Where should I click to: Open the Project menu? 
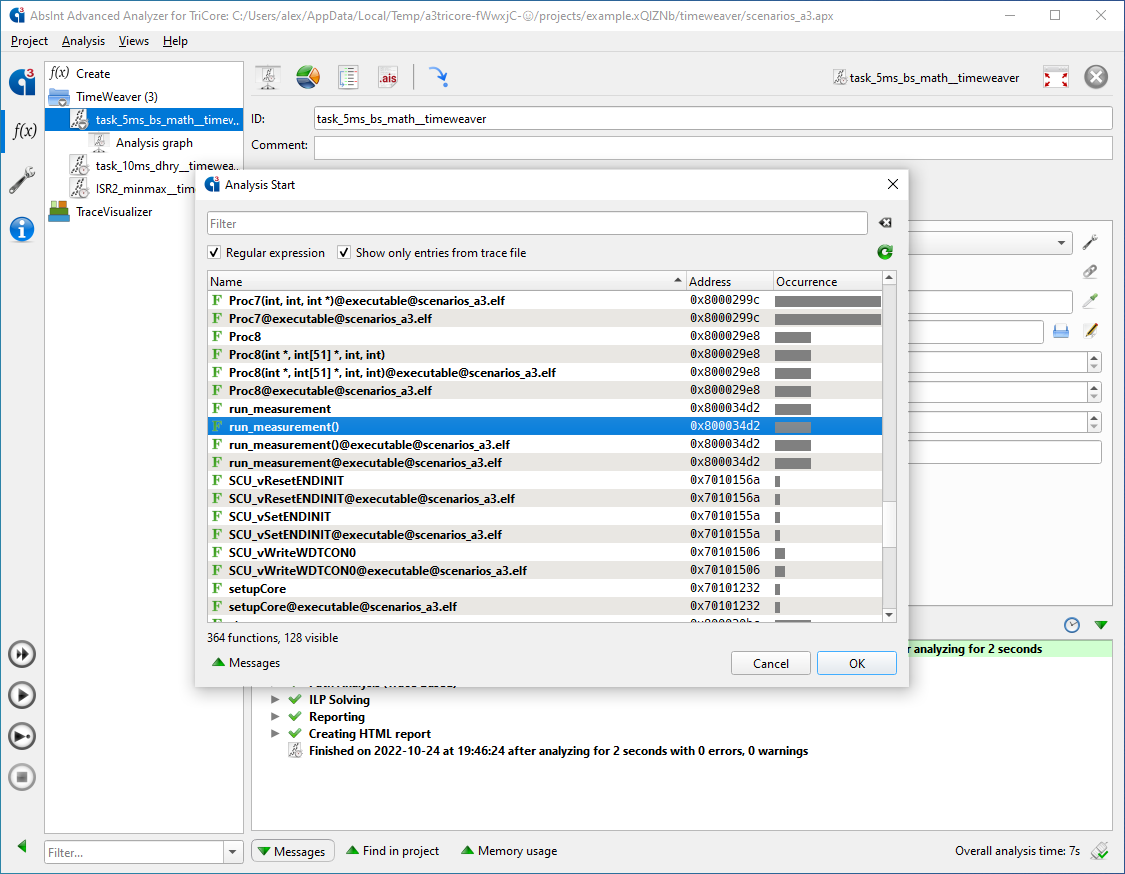point(29,41)
